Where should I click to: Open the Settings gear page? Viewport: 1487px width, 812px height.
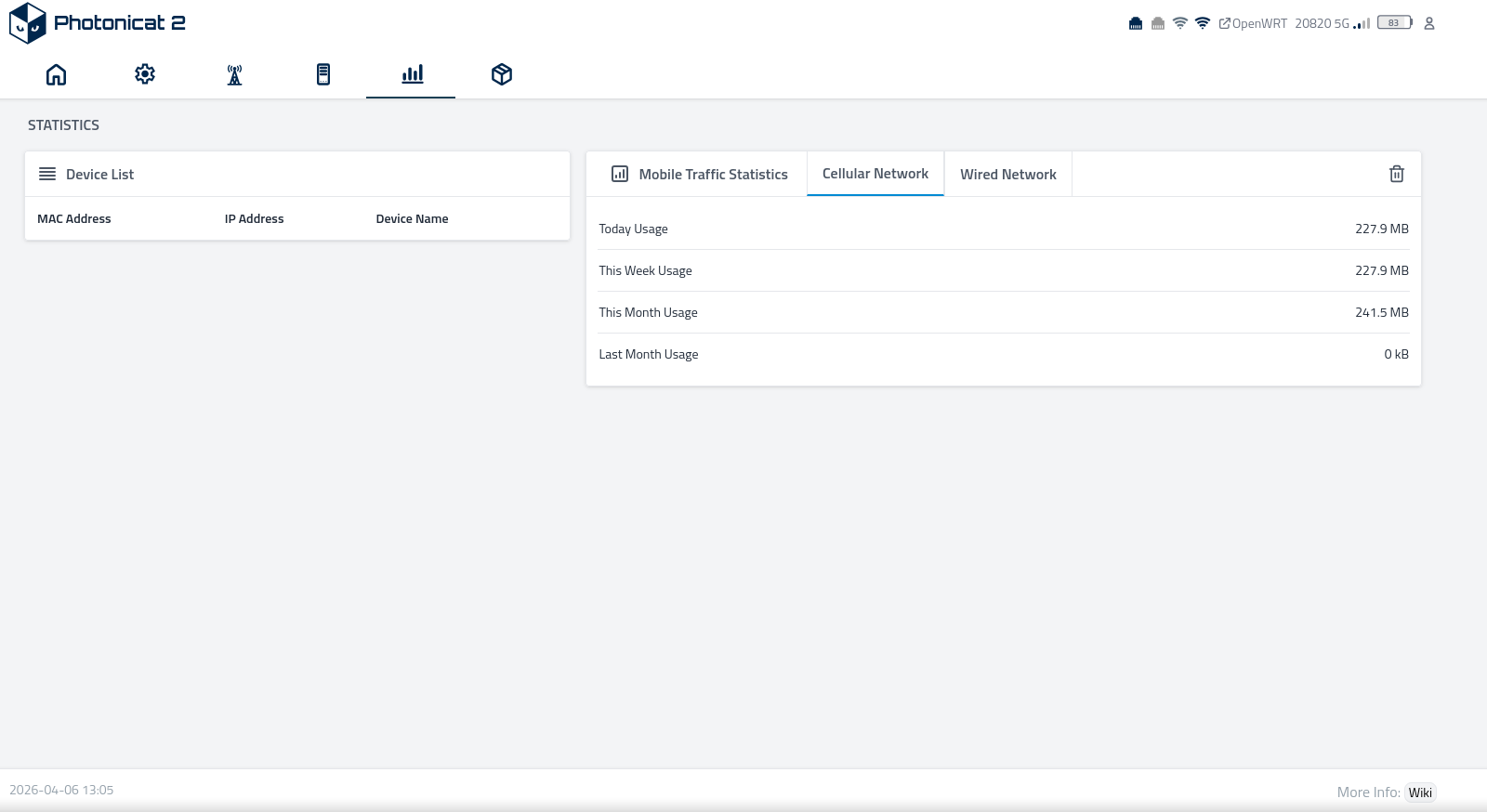(145, 74)
